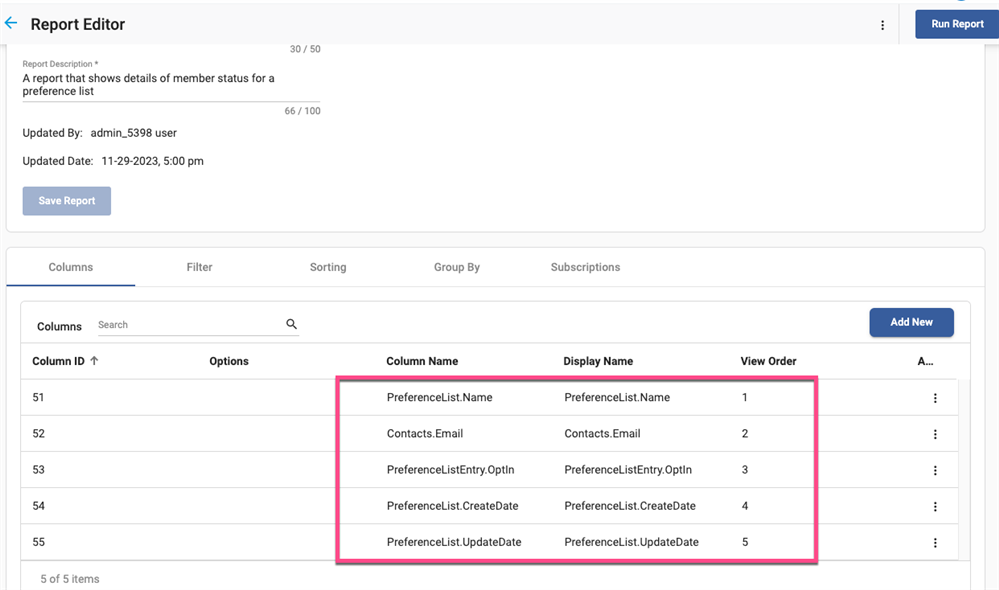Open the actions menu for column 55
The image size is (999, 590).
935,542
